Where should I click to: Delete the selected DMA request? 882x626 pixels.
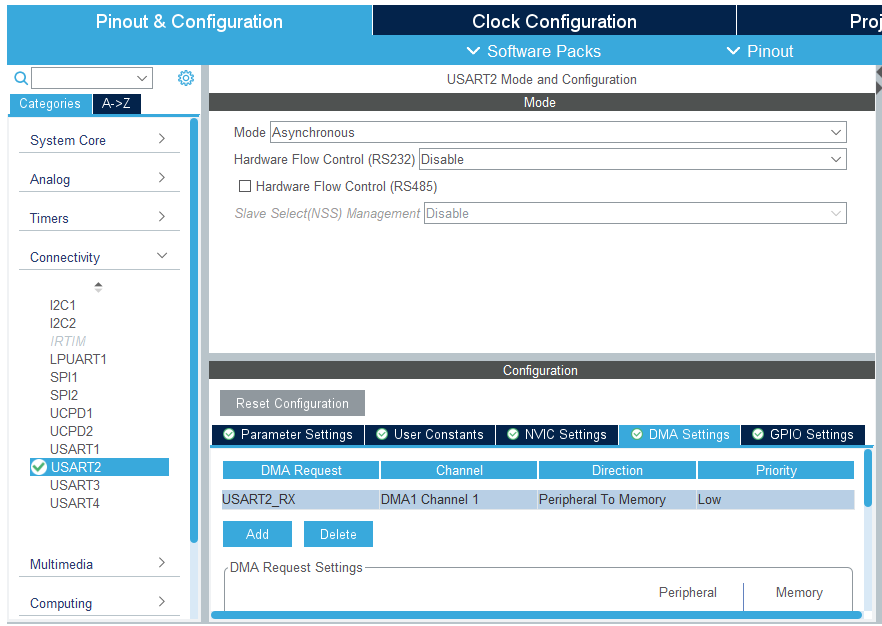[x=338, y=534]
